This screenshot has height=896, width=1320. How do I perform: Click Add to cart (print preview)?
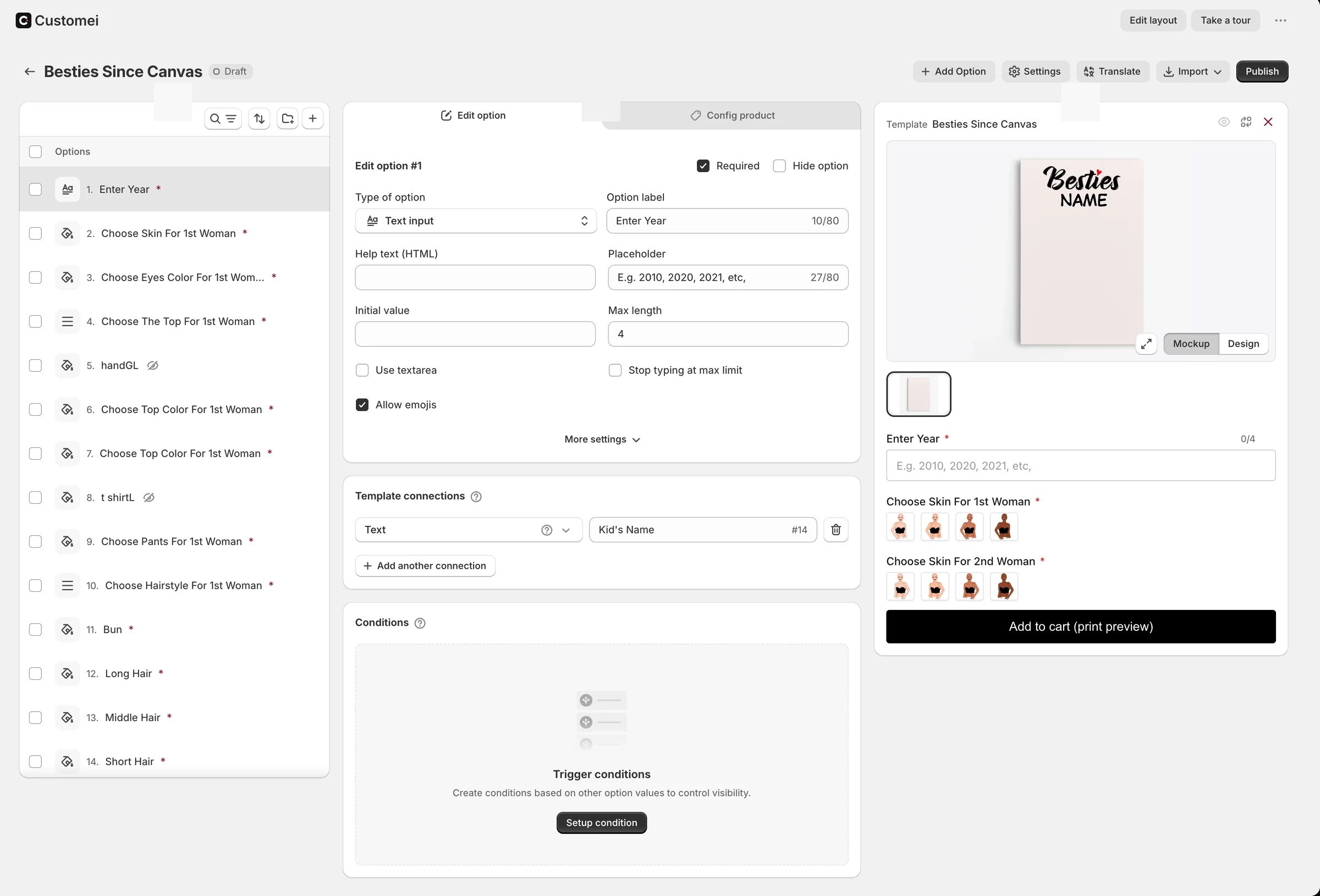click(x=1080, y=626)
